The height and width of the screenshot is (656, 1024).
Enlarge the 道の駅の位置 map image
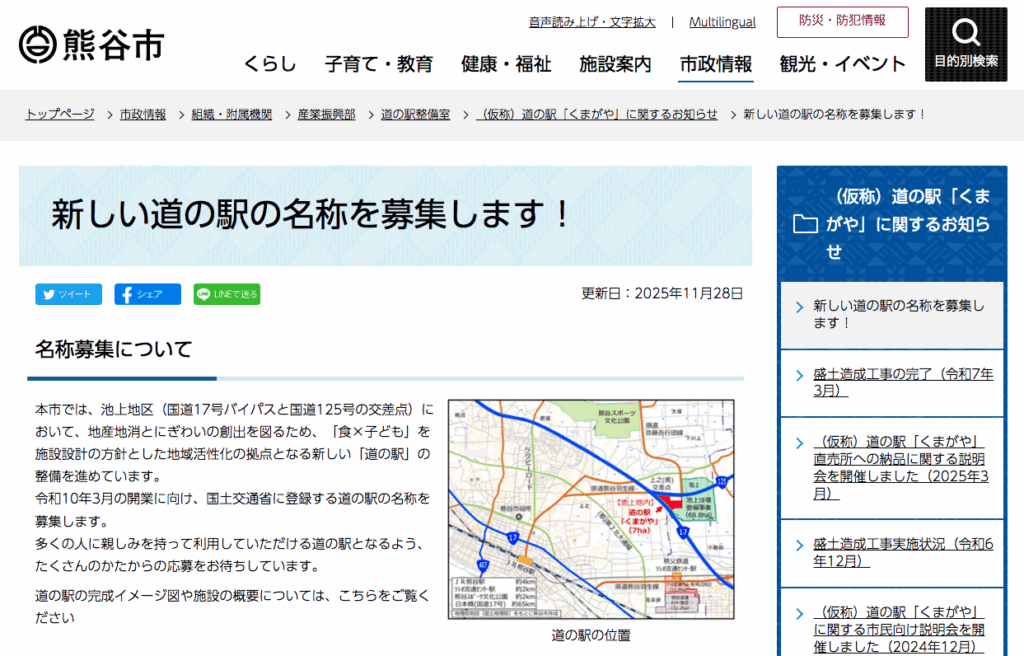(590, 509)
